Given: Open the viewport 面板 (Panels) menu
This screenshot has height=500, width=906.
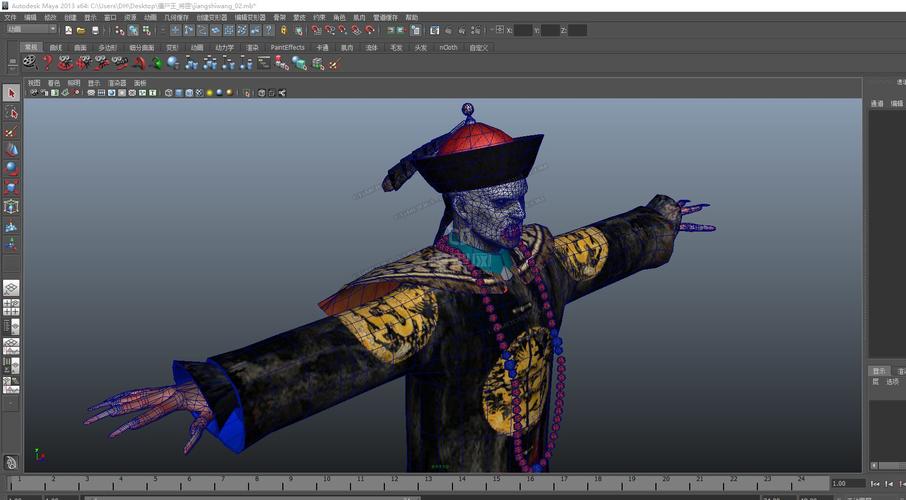Looking at the screenshot, I should pyautogui.click(x=140, y=83).
